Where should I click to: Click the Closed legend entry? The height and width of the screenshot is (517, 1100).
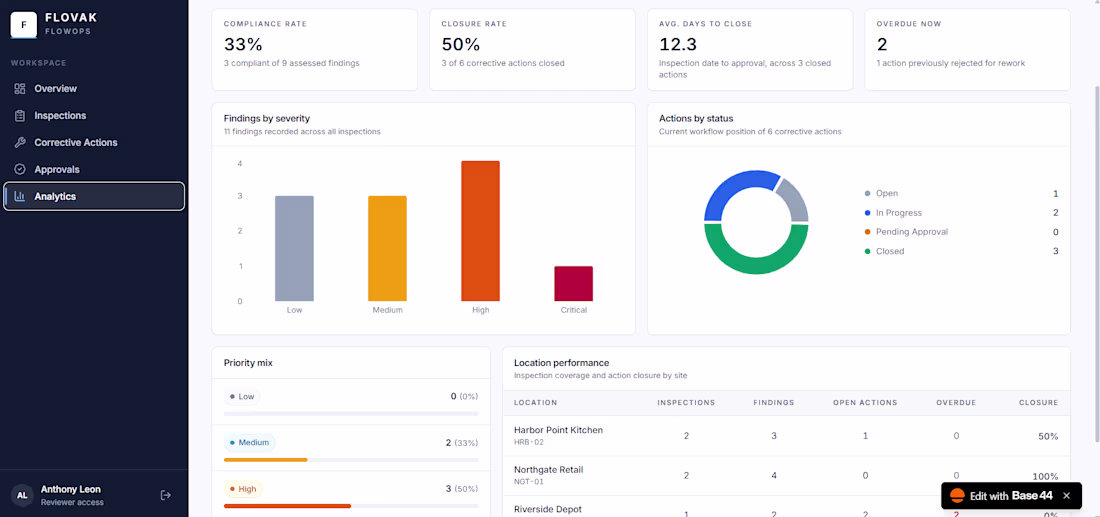(x=961, y=251)
